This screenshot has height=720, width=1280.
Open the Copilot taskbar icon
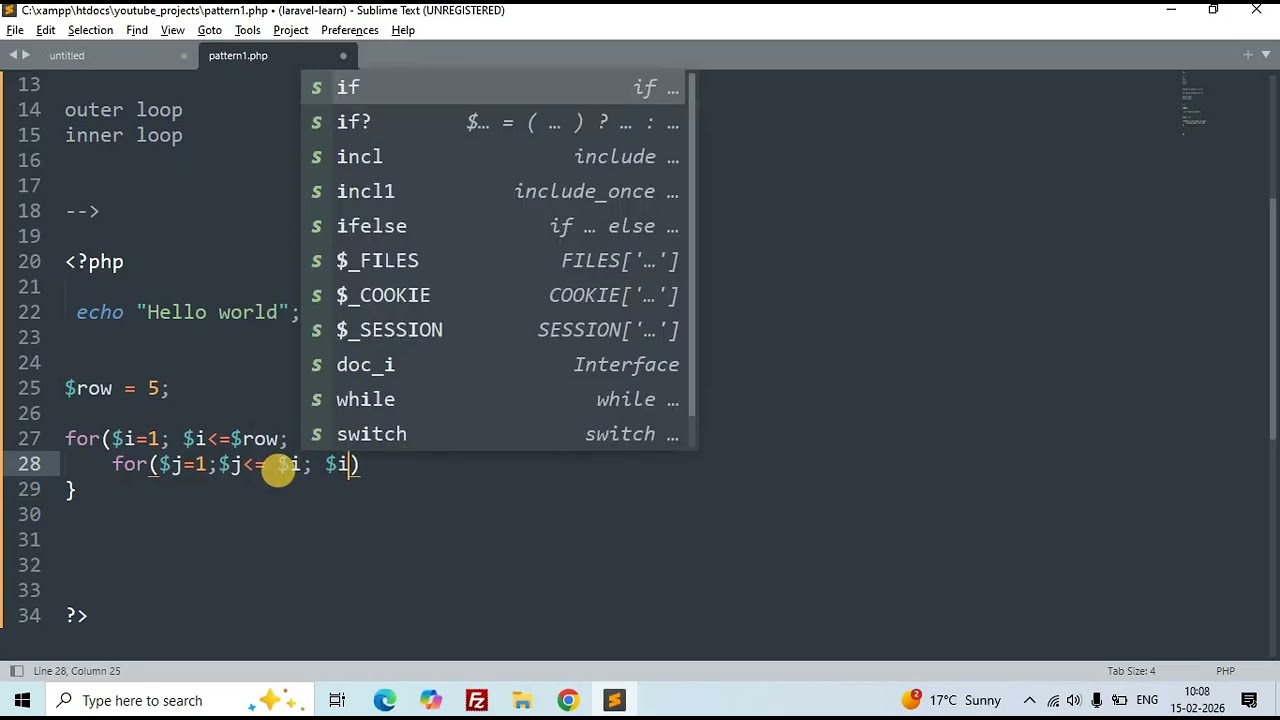(x=431, y=700)
